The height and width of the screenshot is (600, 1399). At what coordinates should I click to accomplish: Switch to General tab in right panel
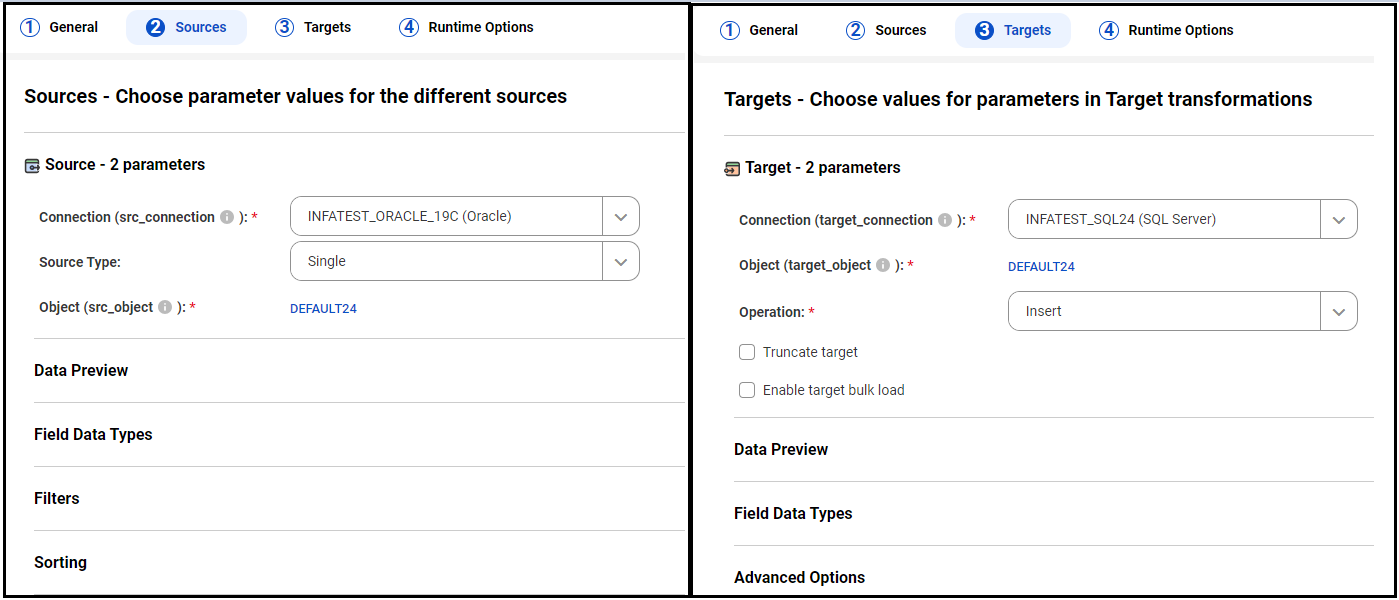760,30
